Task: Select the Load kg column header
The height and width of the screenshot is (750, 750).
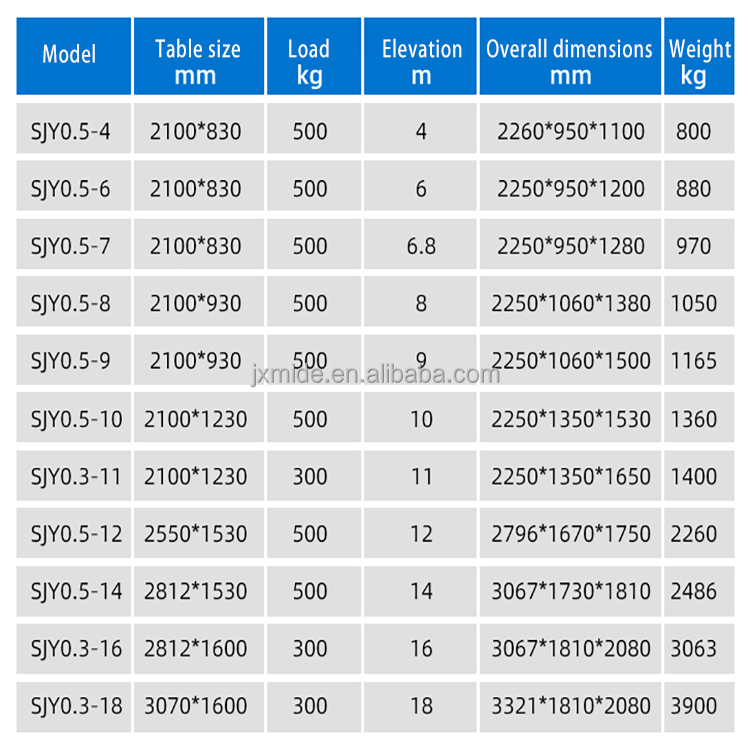Action: (309, 60)
